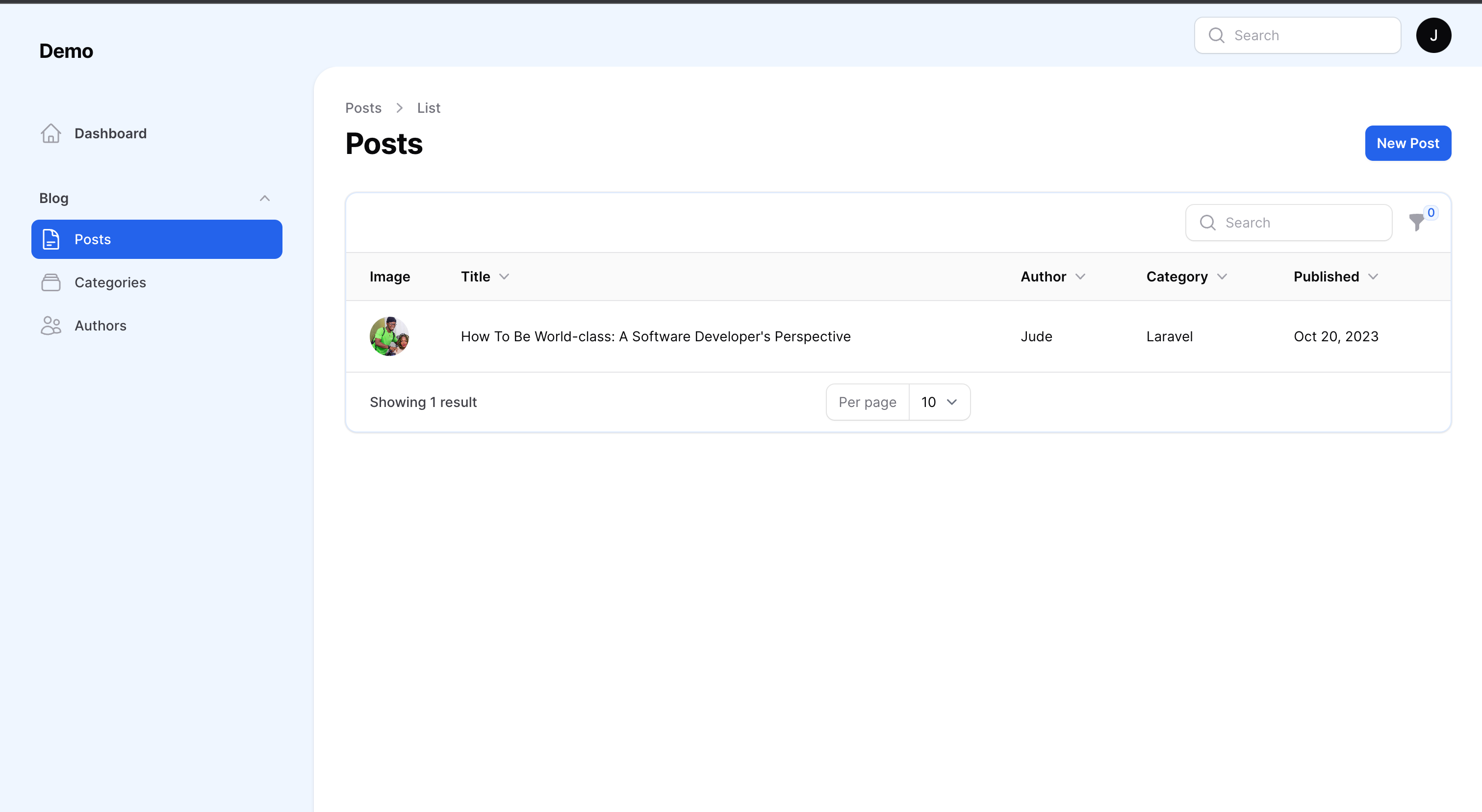Click the Categories stack icon

(x=51, y=282)
